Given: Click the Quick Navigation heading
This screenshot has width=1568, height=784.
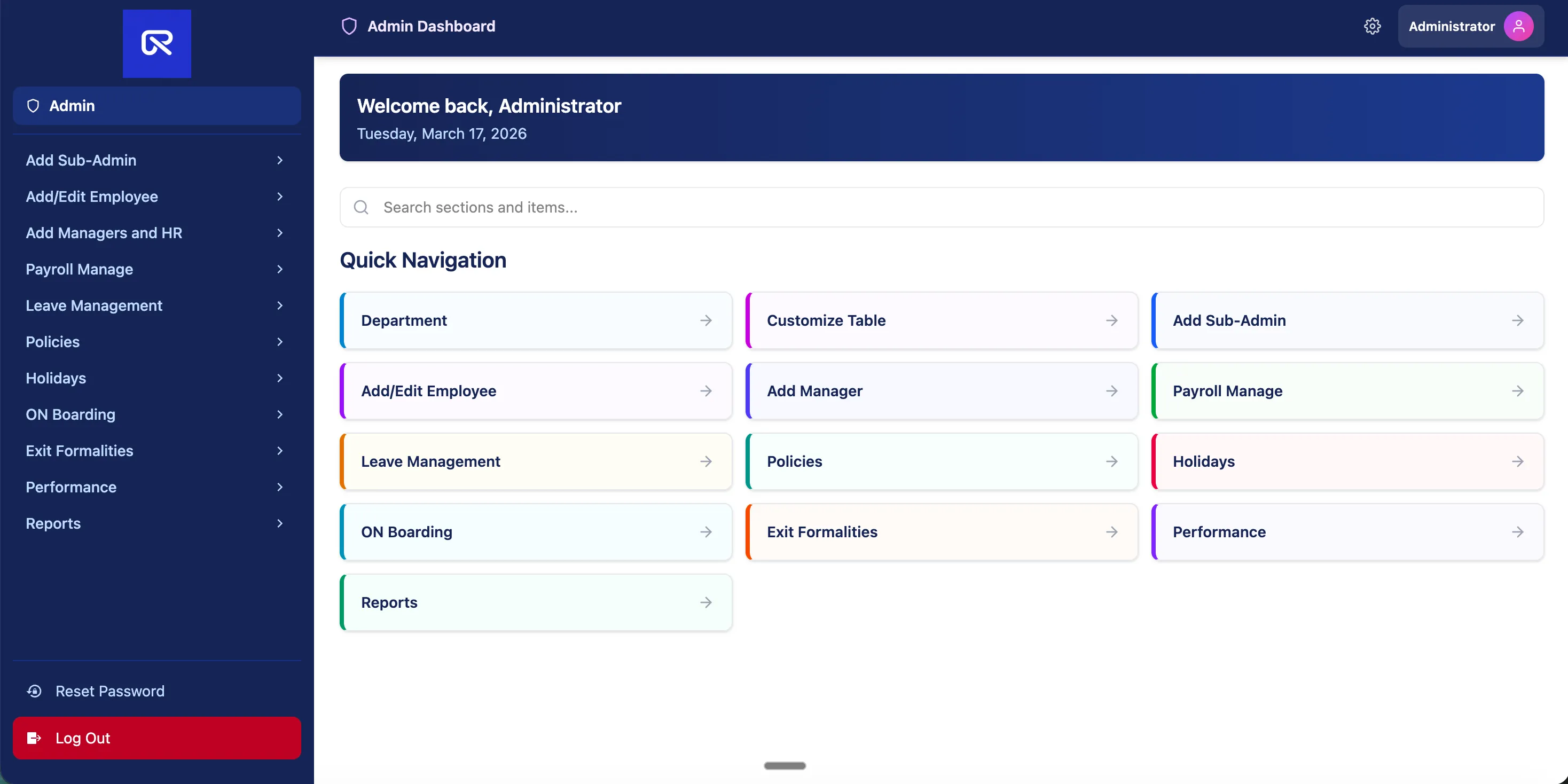Looking at the screenshot, I should 423,260.
